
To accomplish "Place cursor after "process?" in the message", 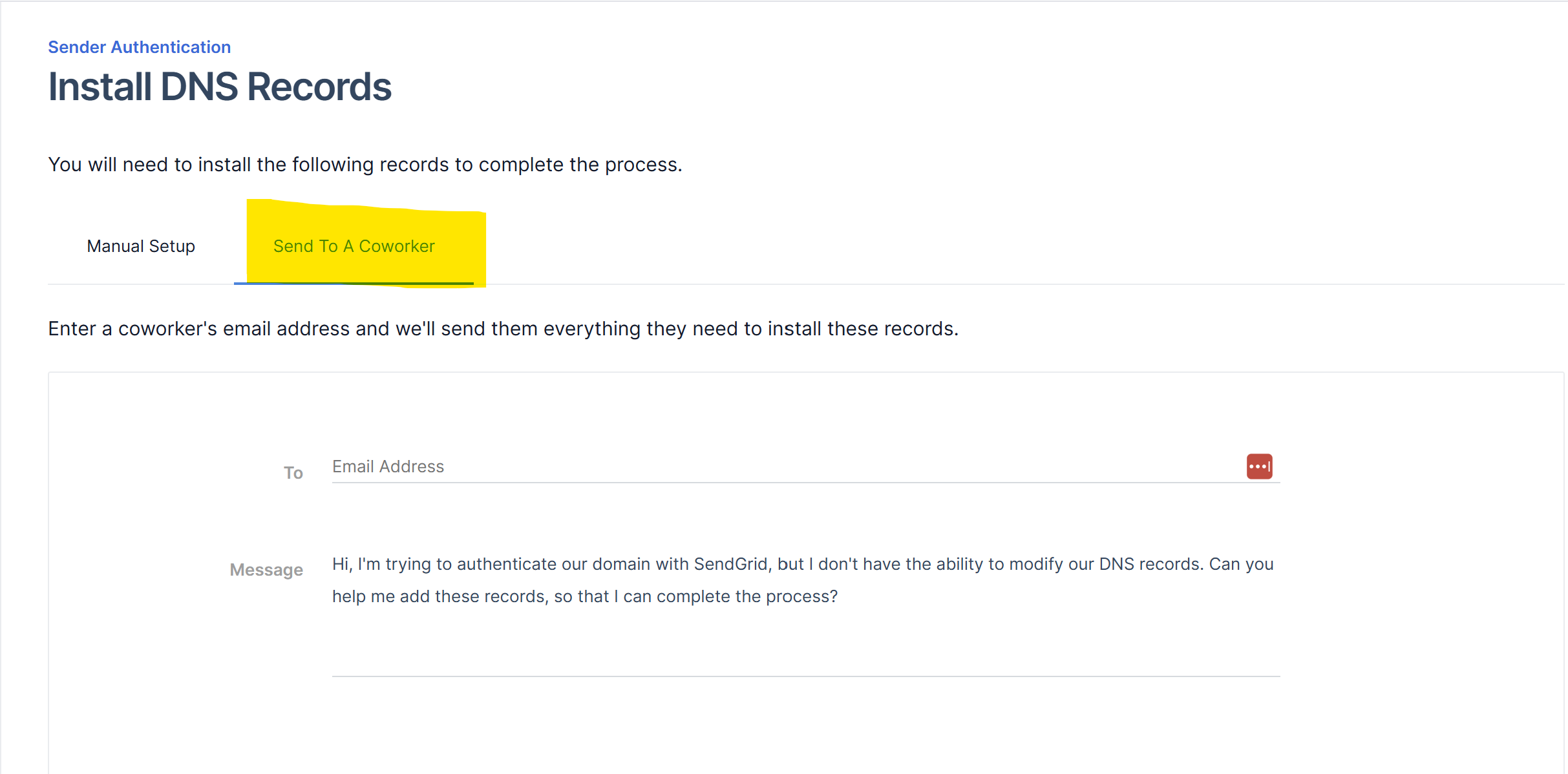I will point(839,596).
